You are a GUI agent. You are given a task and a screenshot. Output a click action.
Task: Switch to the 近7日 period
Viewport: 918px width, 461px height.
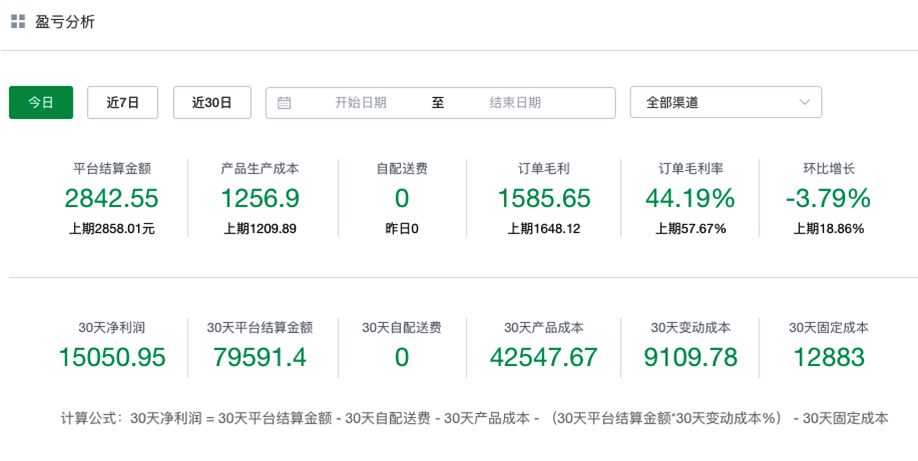point(122,103)
